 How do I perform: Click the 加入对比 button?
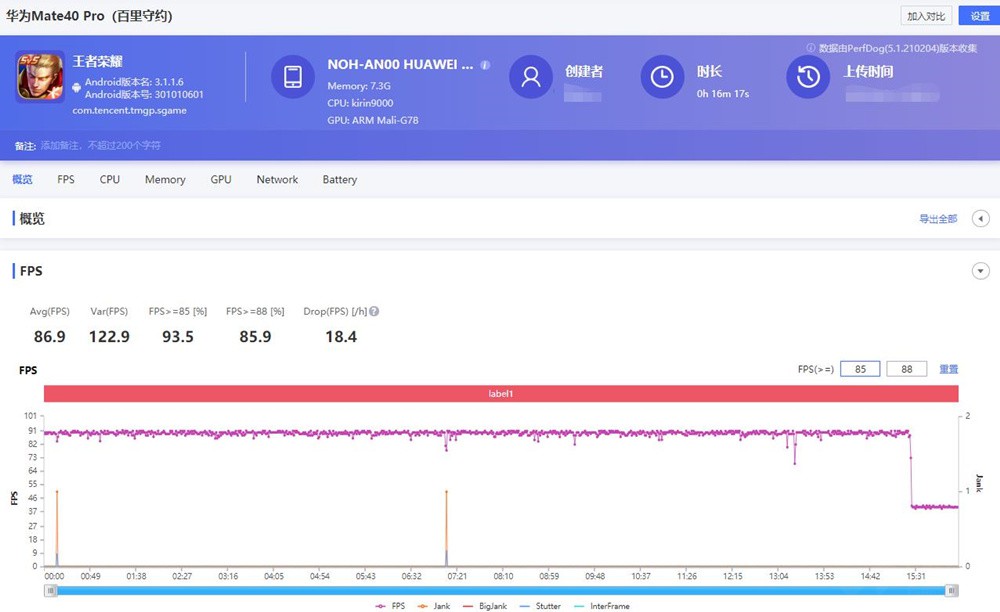point(926,16)
